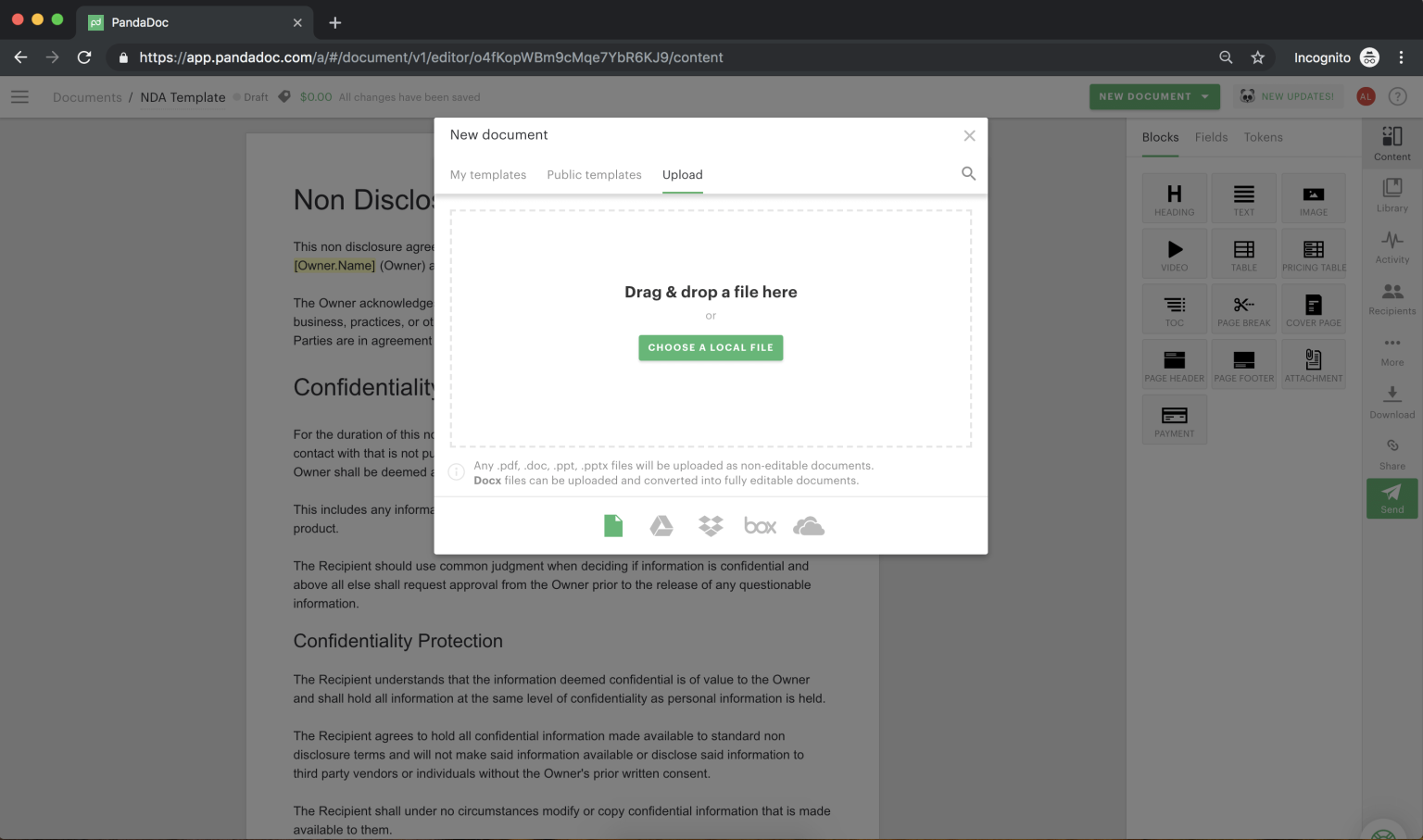1423x840 pixels.
Task: Add a Payment block
Action: (1174, 419)
